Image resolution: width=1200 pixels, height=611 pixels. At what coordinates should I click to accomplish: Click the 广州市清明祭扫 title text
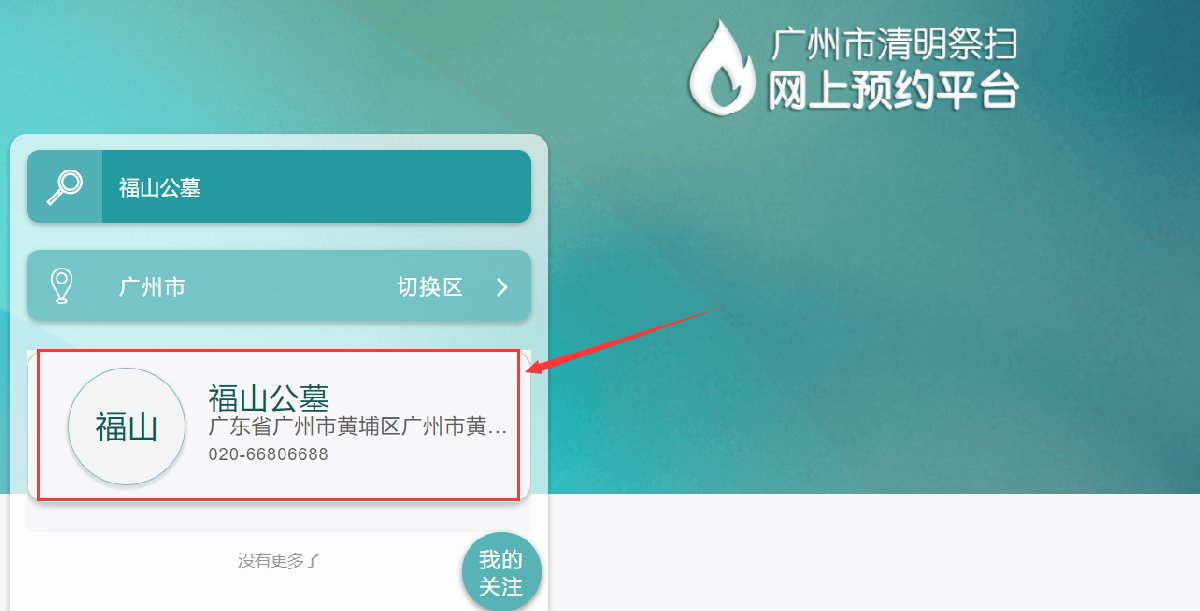tap(895, 44)
